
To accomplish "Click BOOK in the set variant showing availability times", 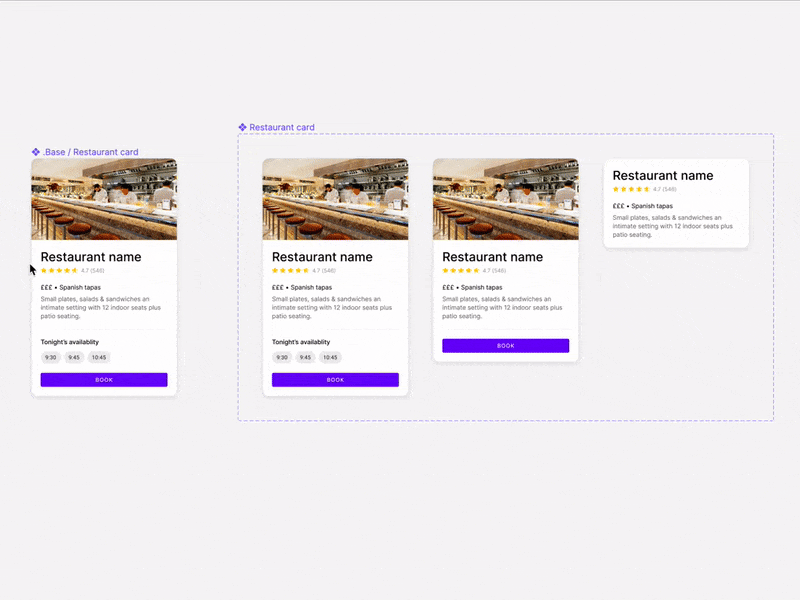I will (x=335, y=380).
